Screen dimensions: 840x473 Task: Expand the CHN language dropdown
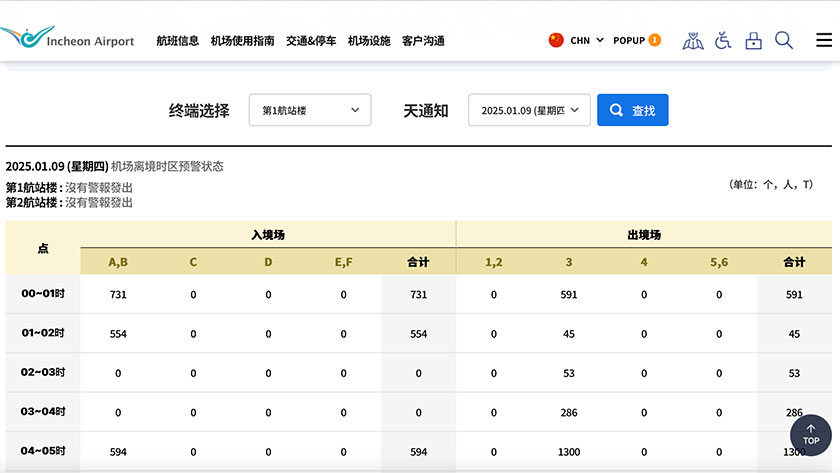tap(587, 41)
